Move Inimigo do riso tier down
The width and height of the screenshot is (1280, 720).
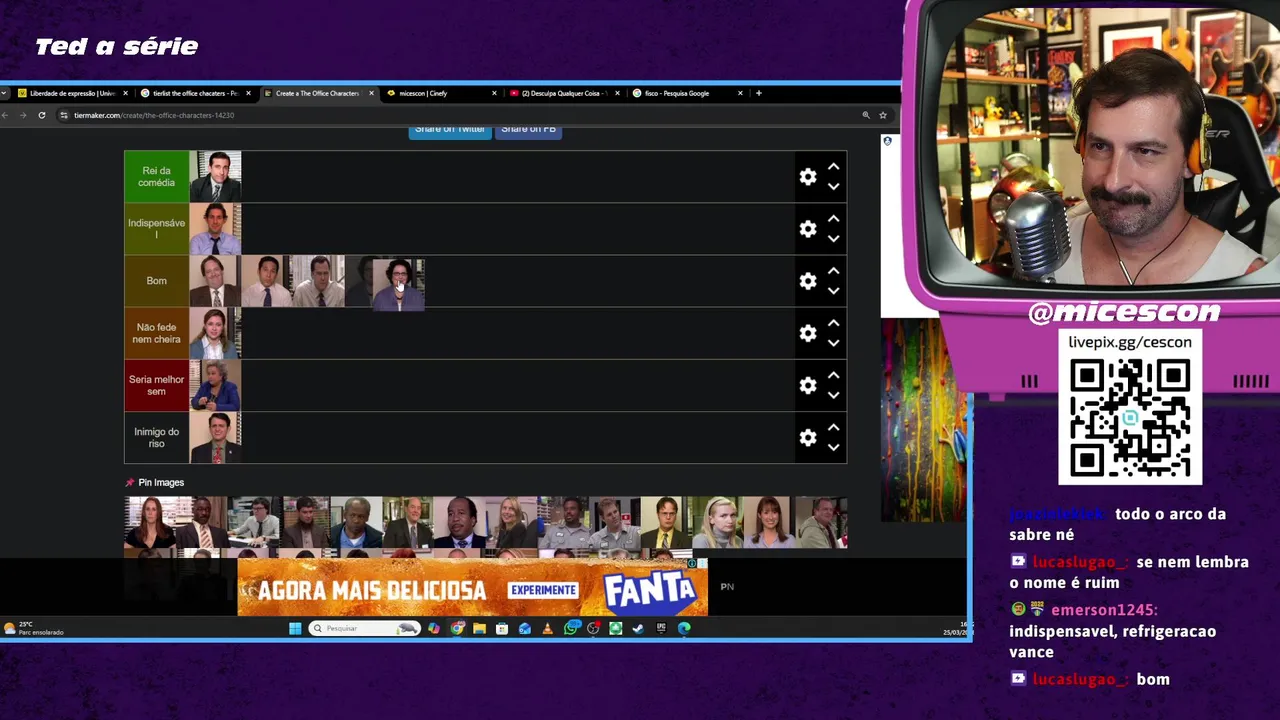tap(833, 447)
